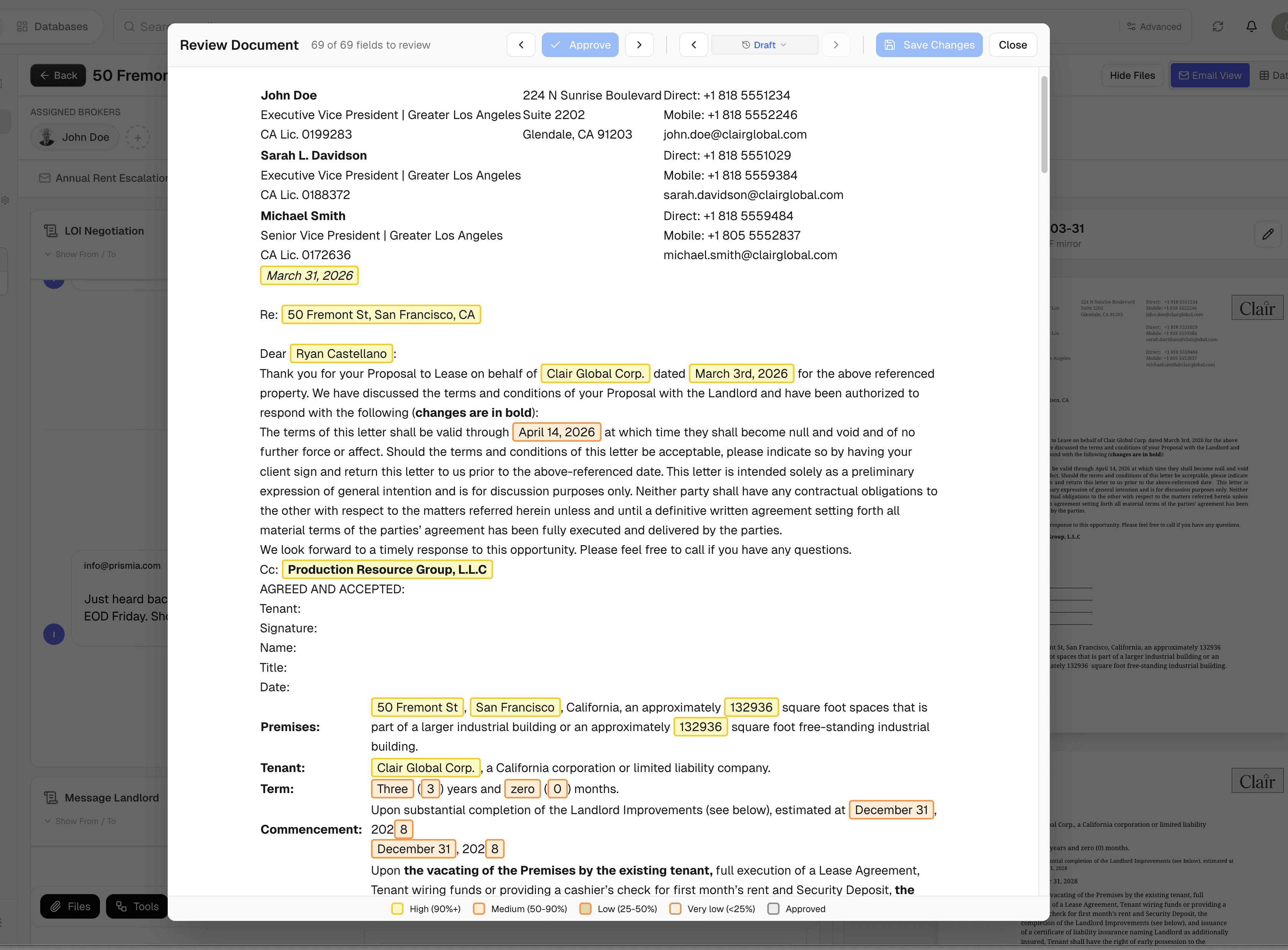Toggle the Approved legend checkbox
The height and width of the screenshot is (950, 1288).
[774, 909]
